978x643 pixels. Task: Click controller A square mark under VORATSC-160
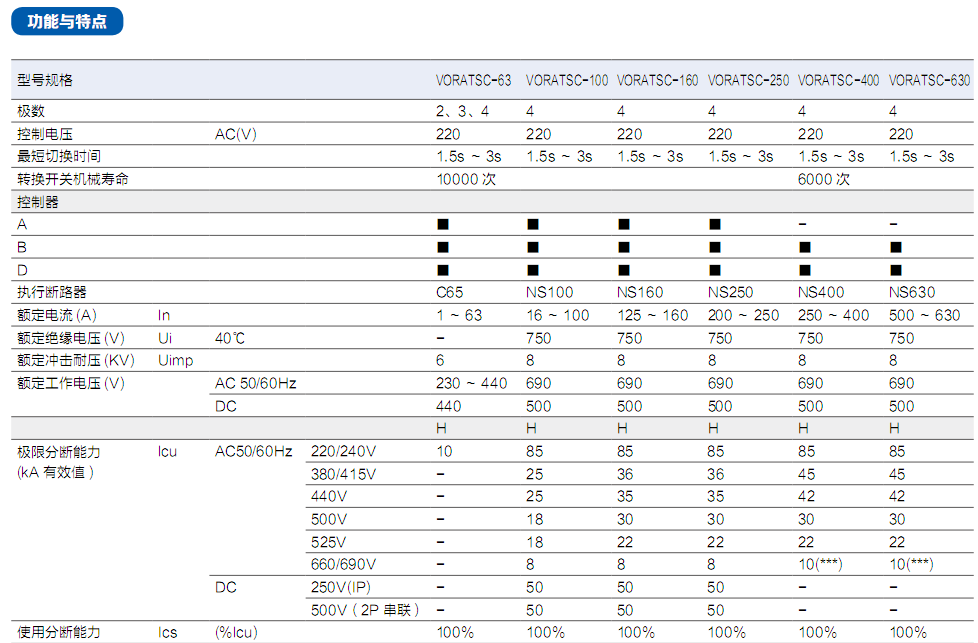click(x=624, y=224)
